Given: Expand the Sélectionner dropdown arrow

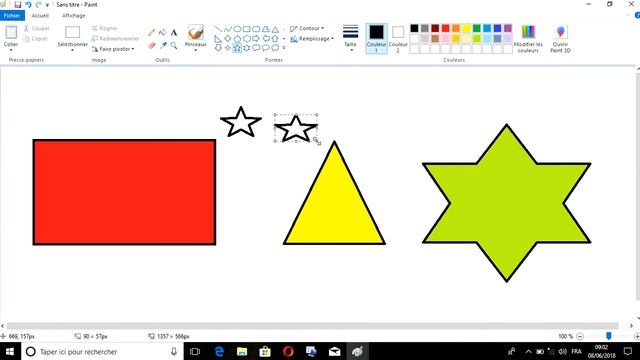Looking at the screenshot, I should [72, 50].
